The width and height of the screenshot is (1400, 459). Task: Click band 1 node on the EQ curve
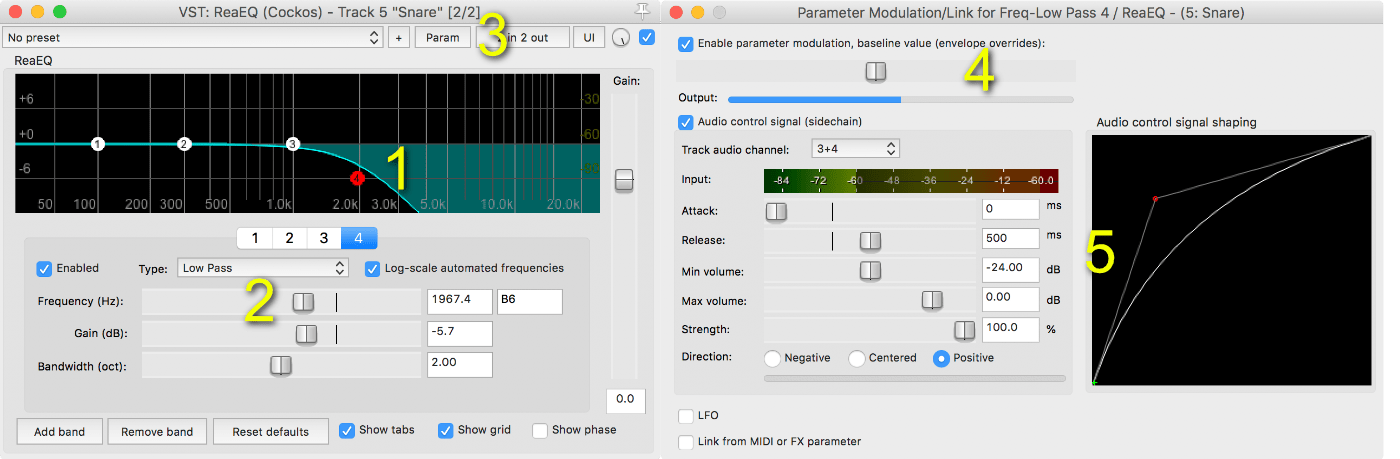[97, 144]
